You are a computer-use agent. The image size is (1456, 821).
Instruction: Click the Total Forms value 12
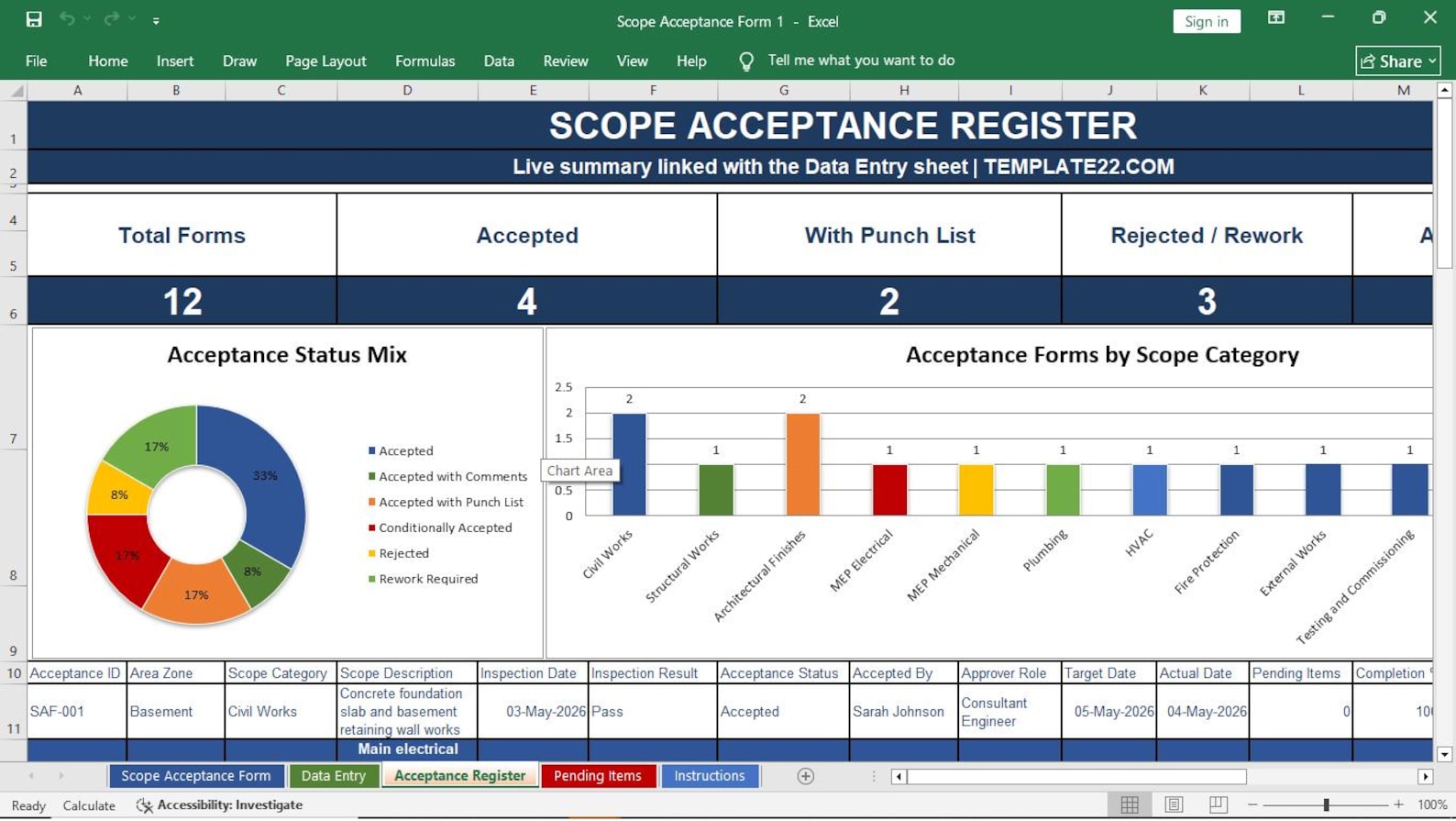click(x=182, y=301)
